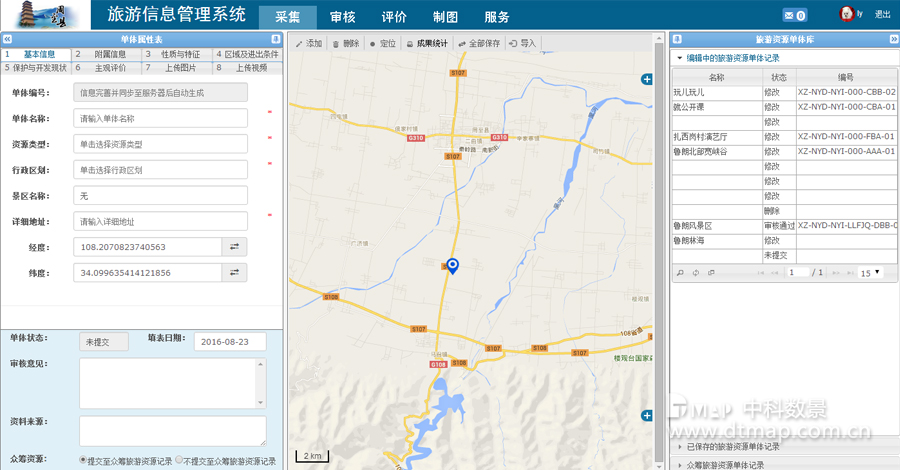The height and width of the screenshot is (470, 900).
Task: Select 提交至众筹旅游资源记录 radio option
Action: [x=84, y=461]
